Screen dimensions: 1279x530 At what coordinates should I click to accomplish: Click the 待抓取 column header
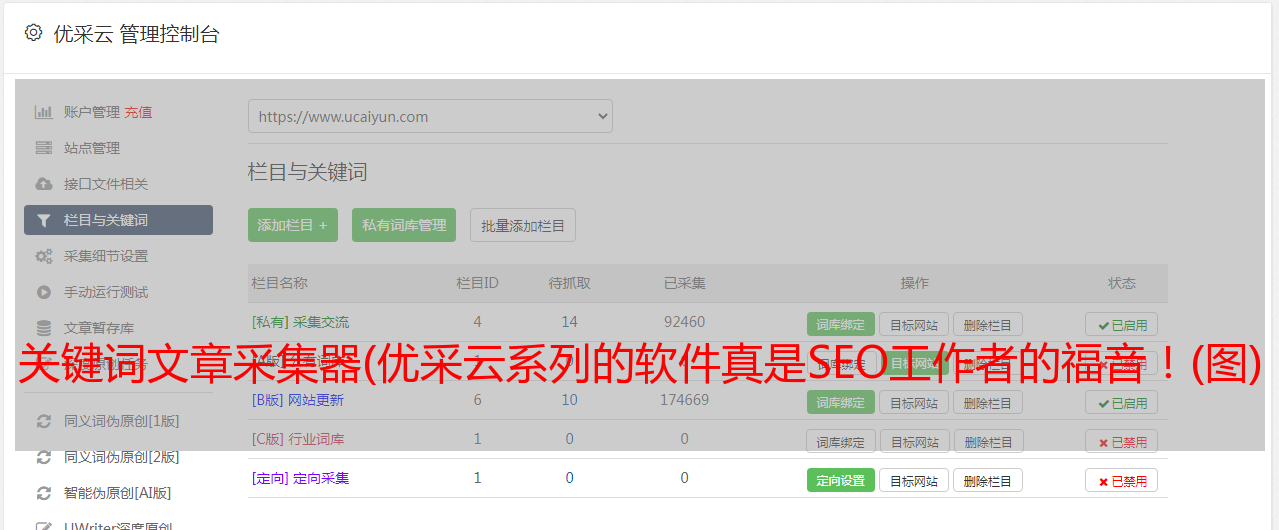click(570, 283)
